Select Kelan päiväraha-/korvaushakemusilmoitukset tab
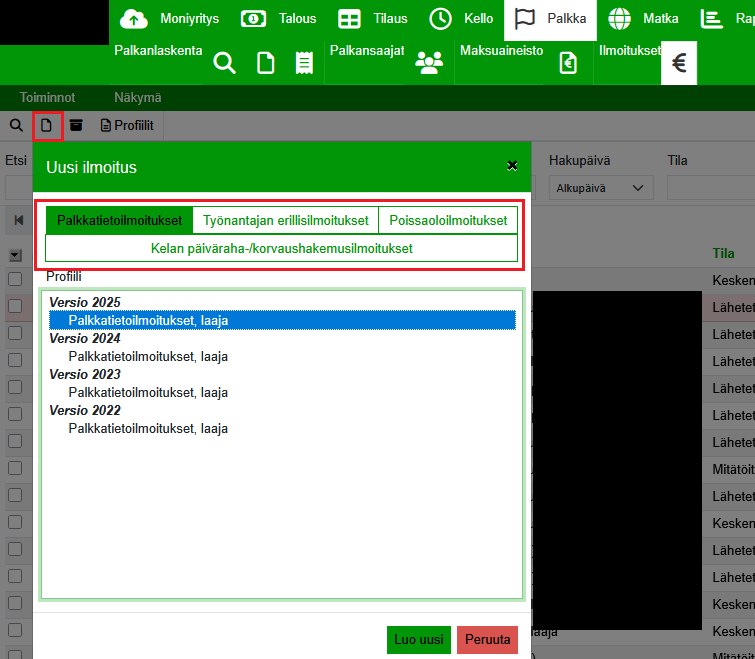Image resolution: width=755 pixels, height=659 pixels. click(x=281, y=248)
